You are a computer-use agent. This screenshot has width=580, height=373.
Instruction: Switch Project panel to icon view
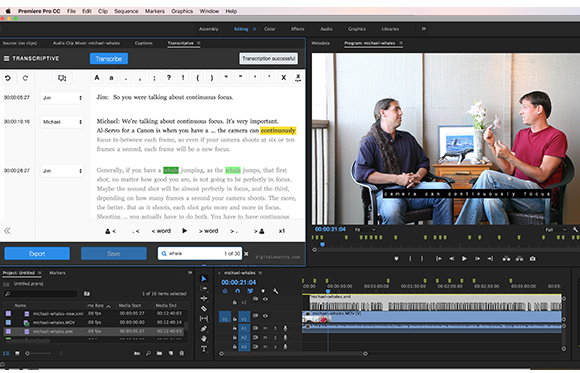tap(17, 353)
